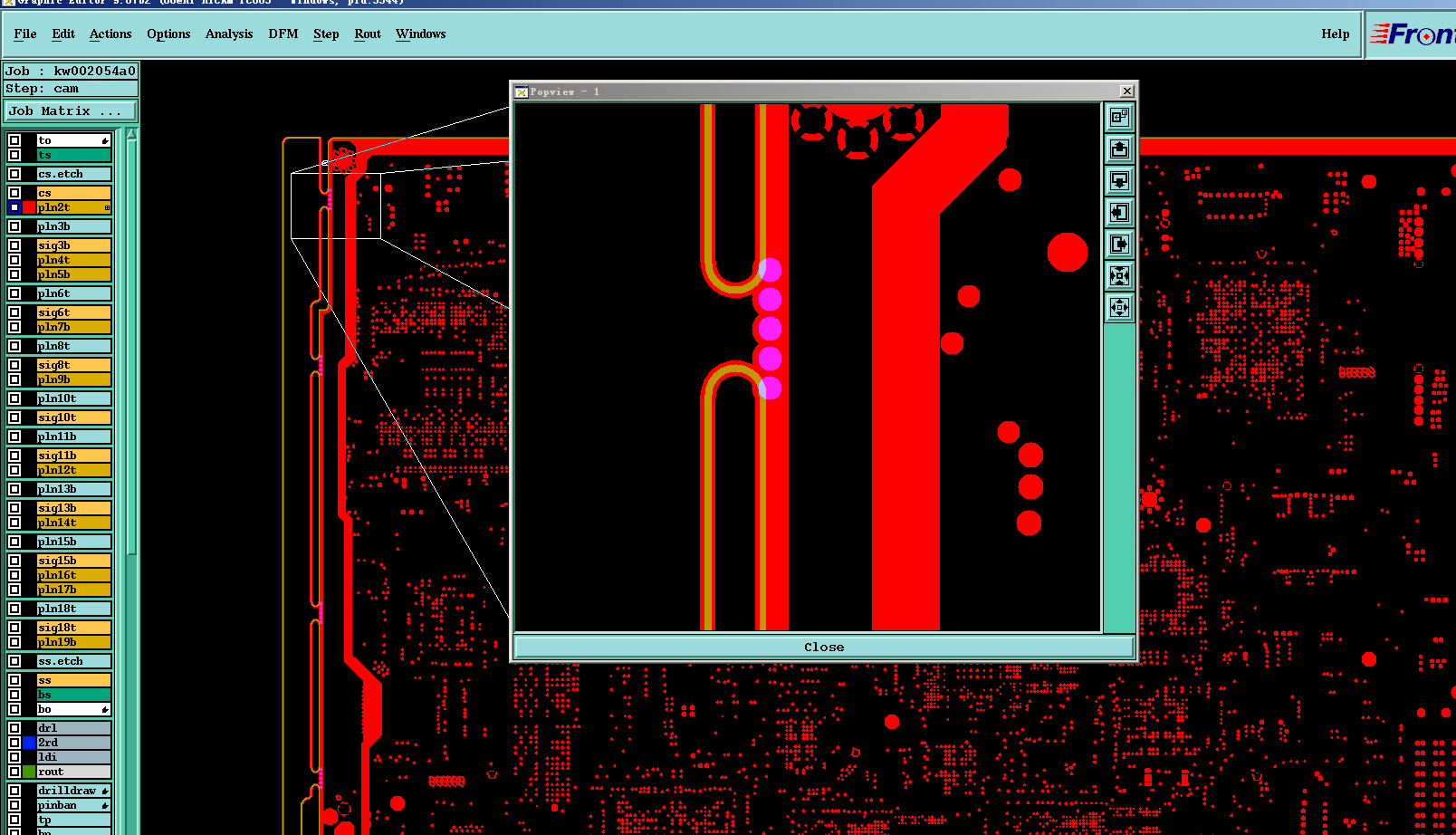Click the Popview pan up arrow icon

tap(1120, 149)
